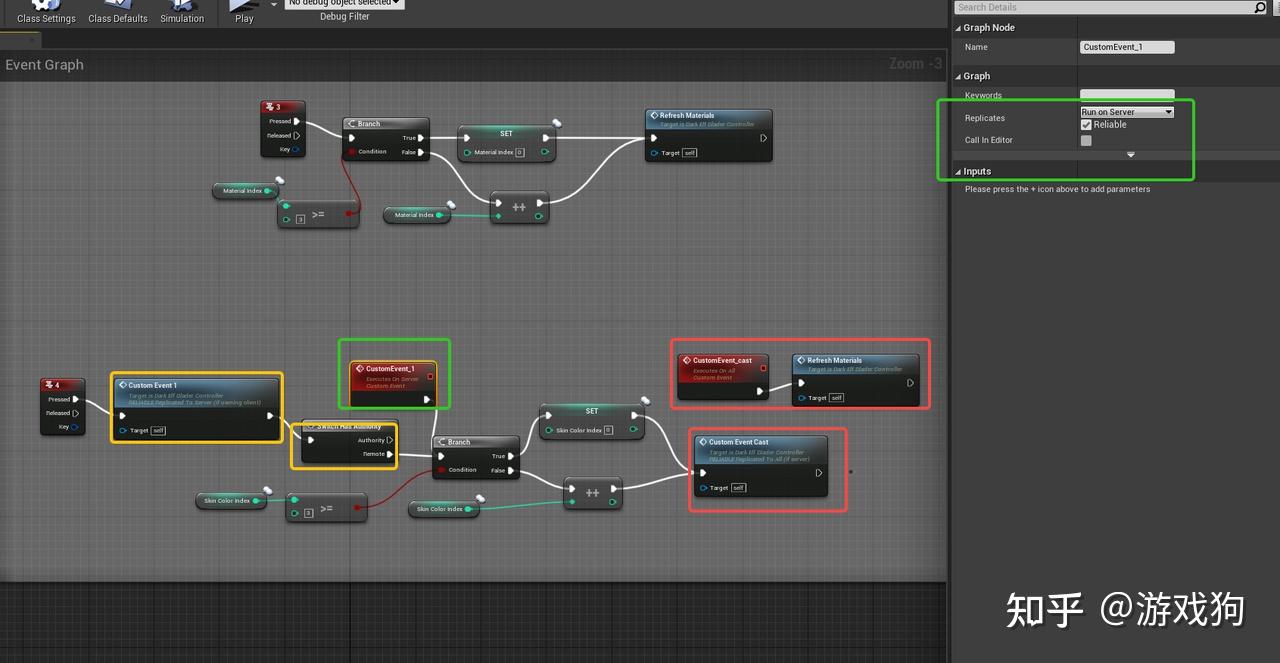The width and height of the screenshot is (1280, 663).
Task: Click Target self field on Custom Event 1 node
Action: 158,431
